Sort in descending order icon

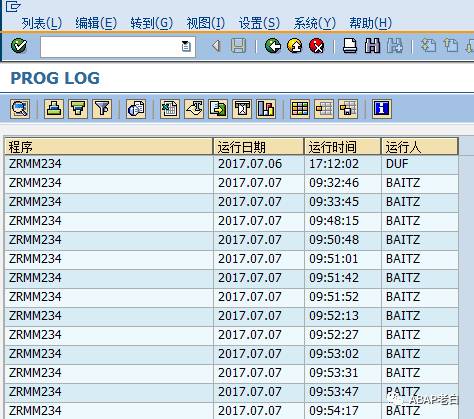78,109
